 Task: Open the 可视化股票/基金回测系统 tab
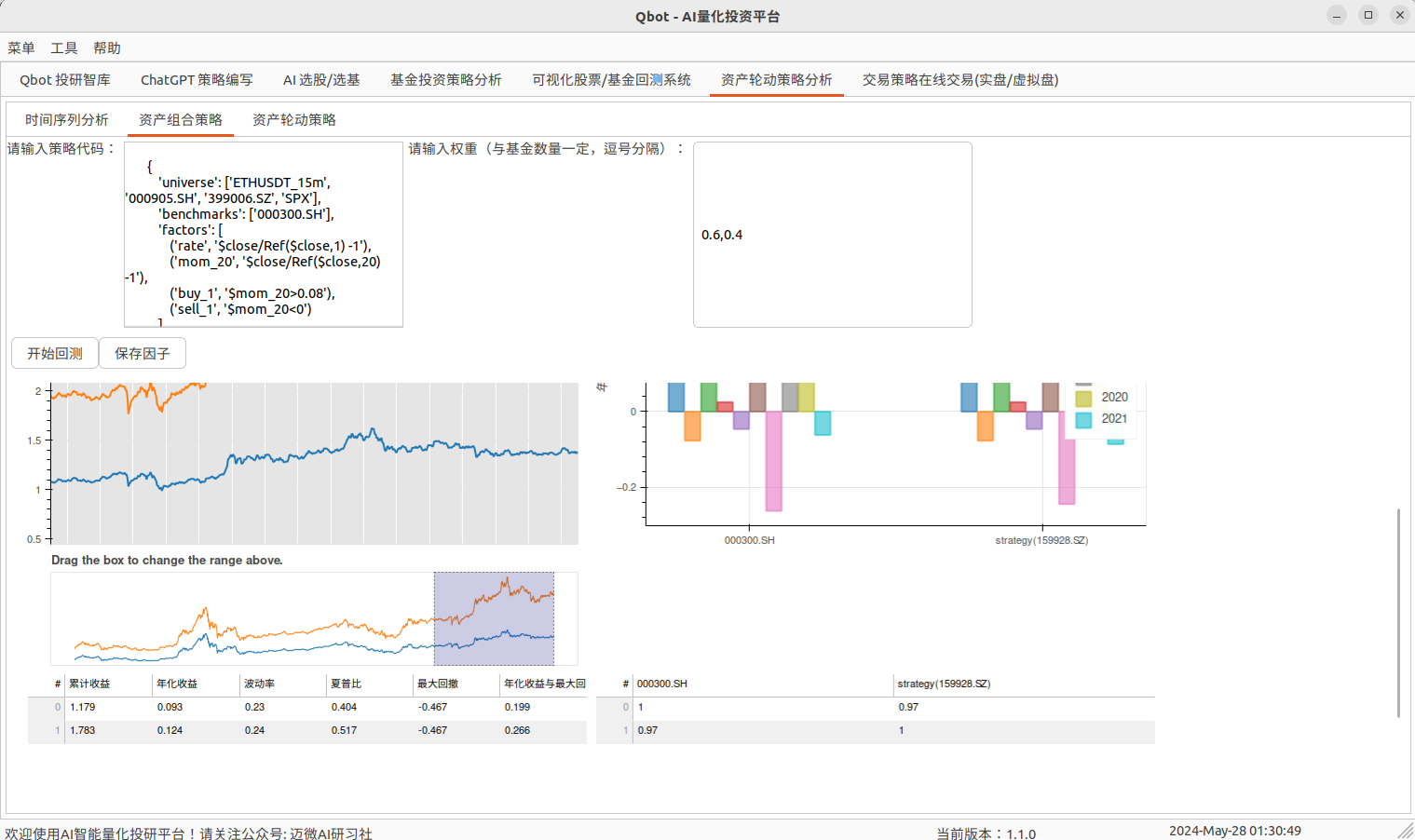pos(610,80)
